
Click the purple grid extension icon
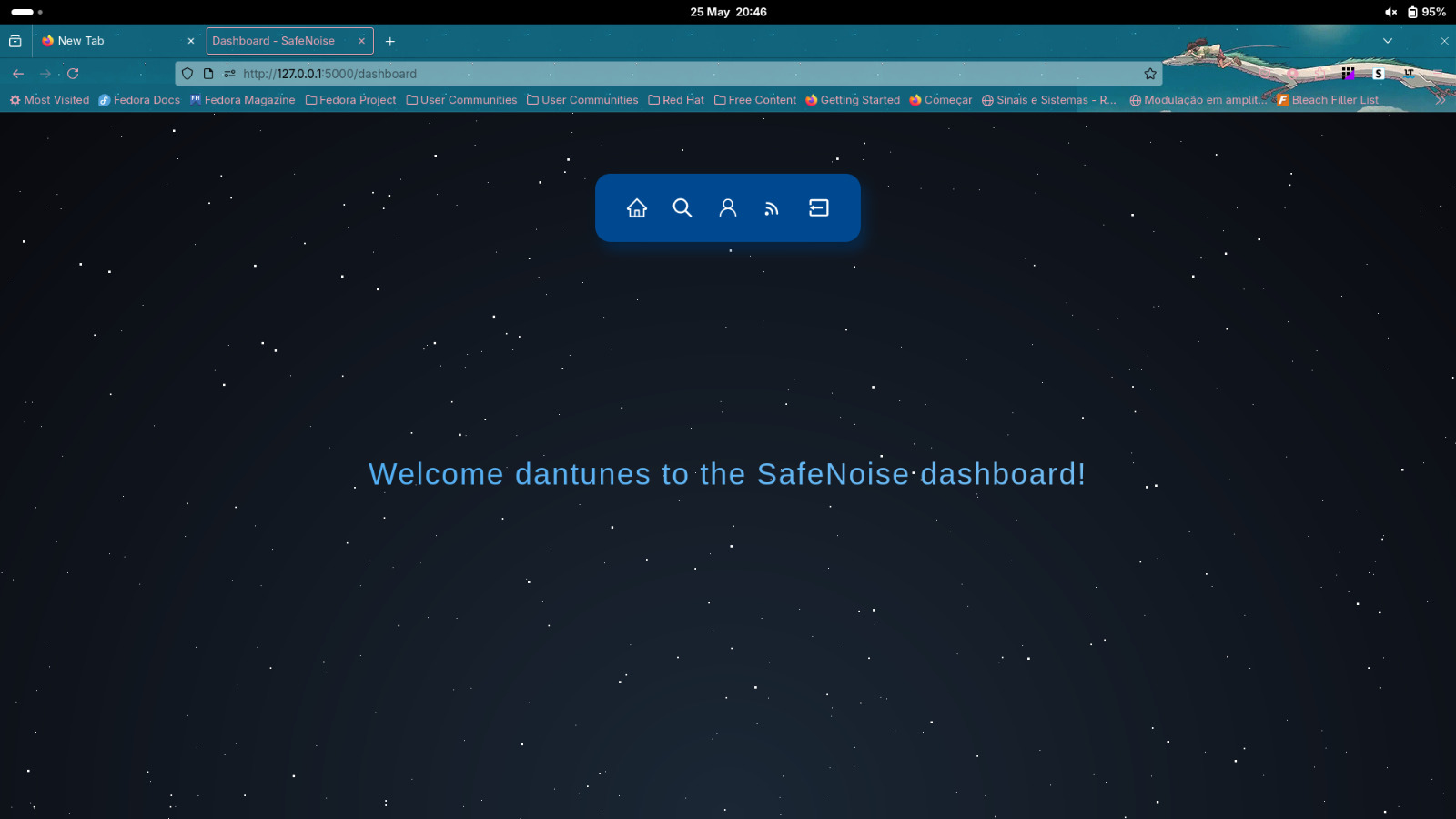click(1348, 72)
